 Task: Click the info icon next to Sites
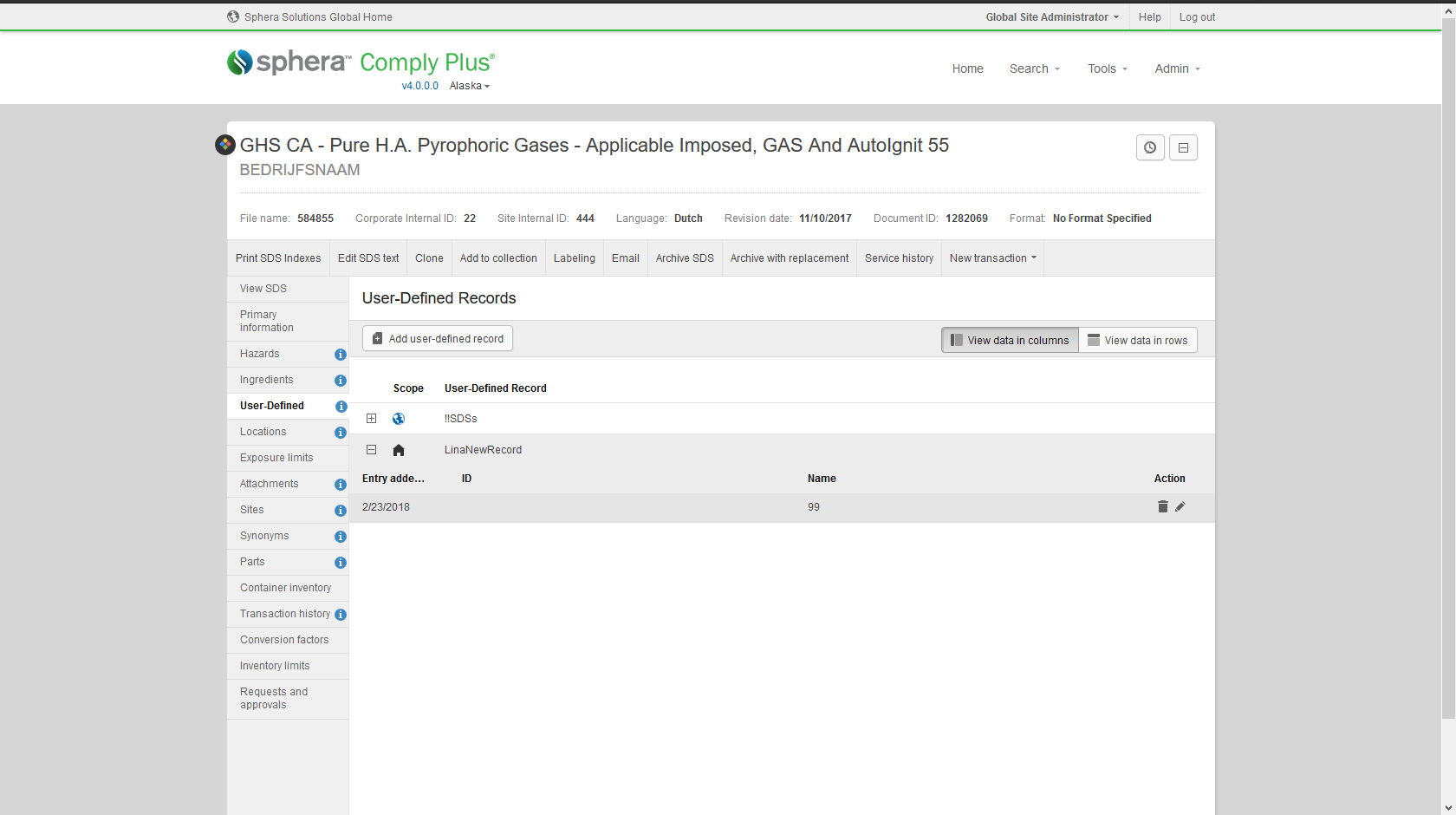click(x=341, y=511)
